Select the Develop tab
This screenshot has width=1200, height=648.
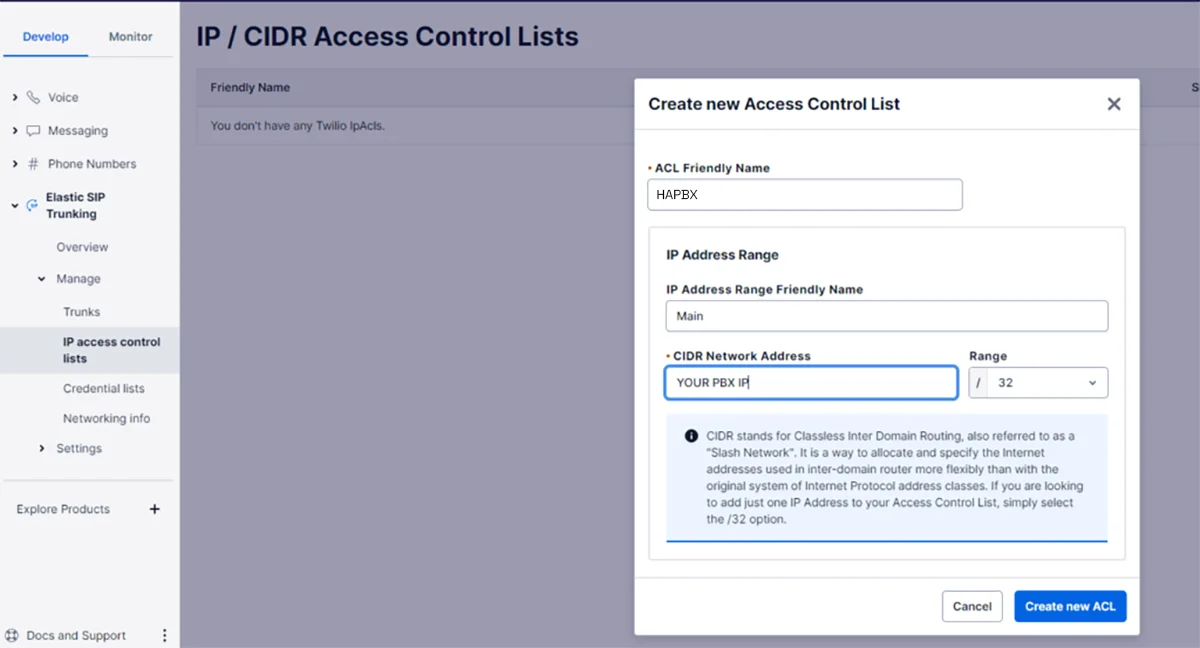[x=45, y=36]
